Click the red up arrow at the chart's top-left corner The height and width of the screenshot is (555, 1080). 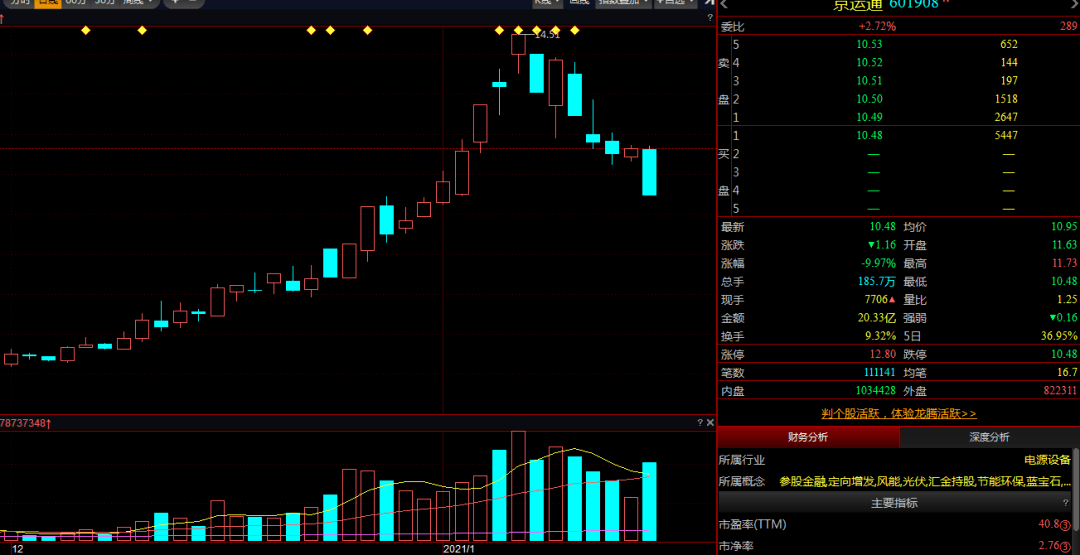tap(2, 19)
